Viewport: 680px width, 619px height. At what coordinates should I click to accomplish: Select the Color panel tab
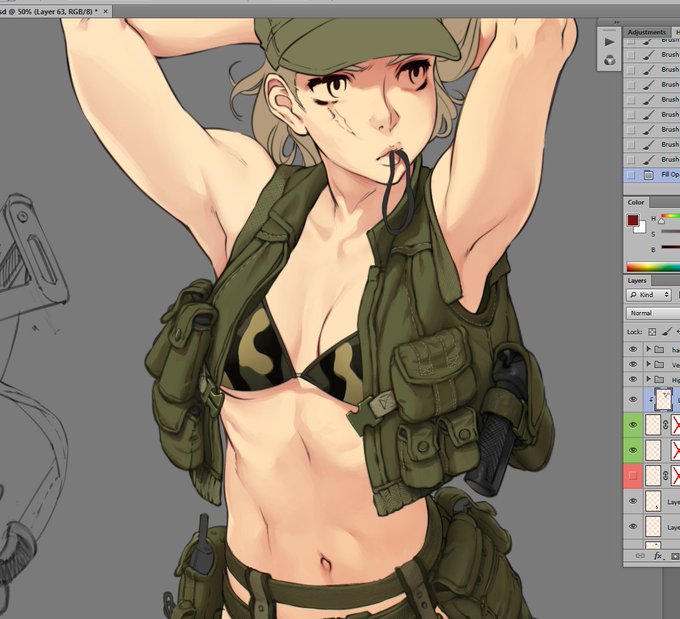click(635, 203)
